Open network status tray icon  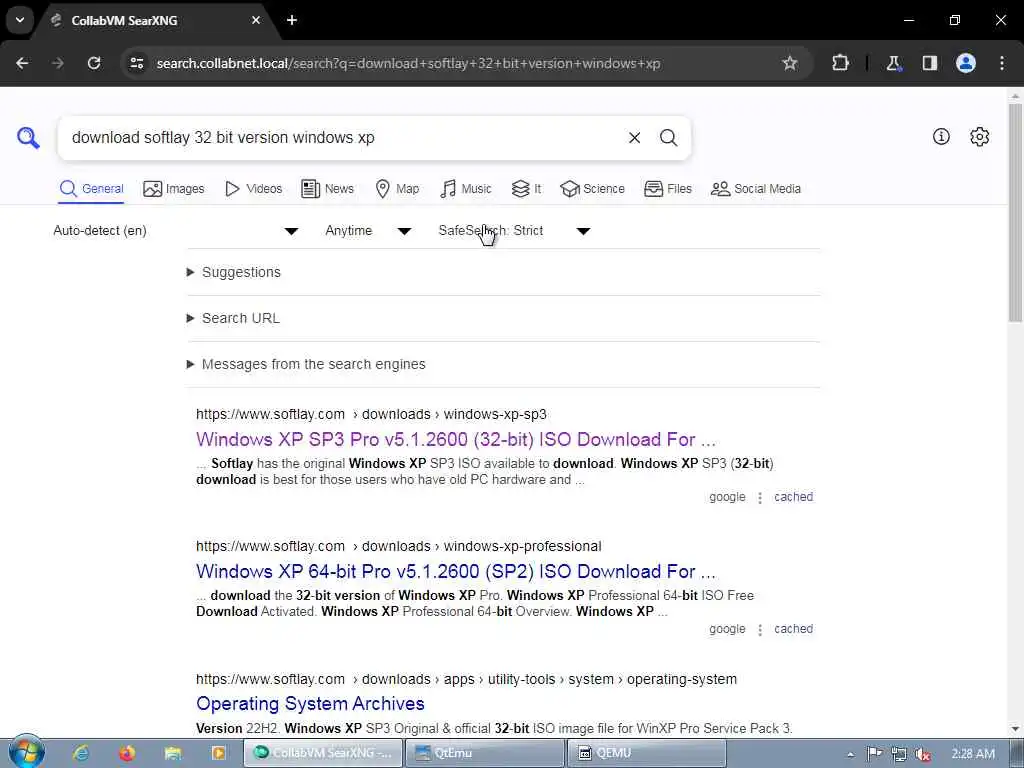click(x=899, y=754)
